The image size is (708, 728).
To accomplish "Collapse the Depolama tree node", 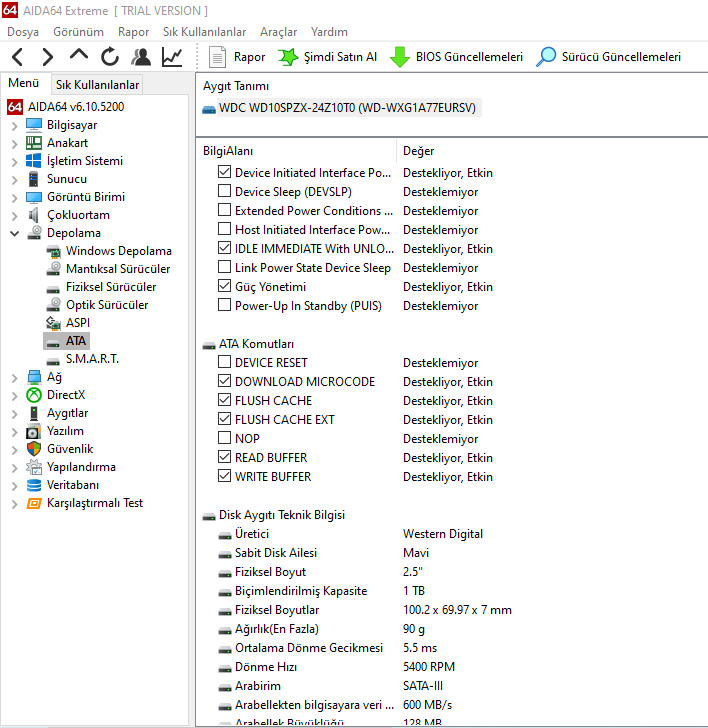I will 14,234.
